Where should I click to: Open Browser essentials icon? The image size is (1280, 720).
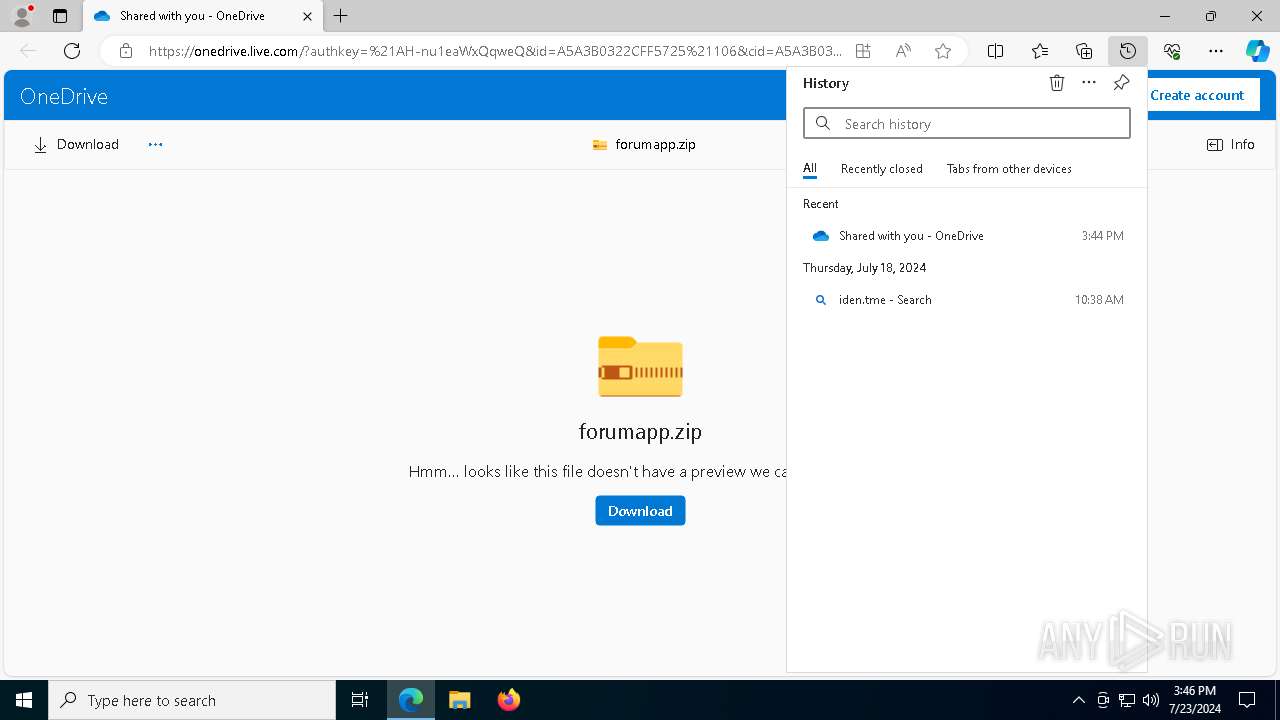click(x=1172, y=51)
